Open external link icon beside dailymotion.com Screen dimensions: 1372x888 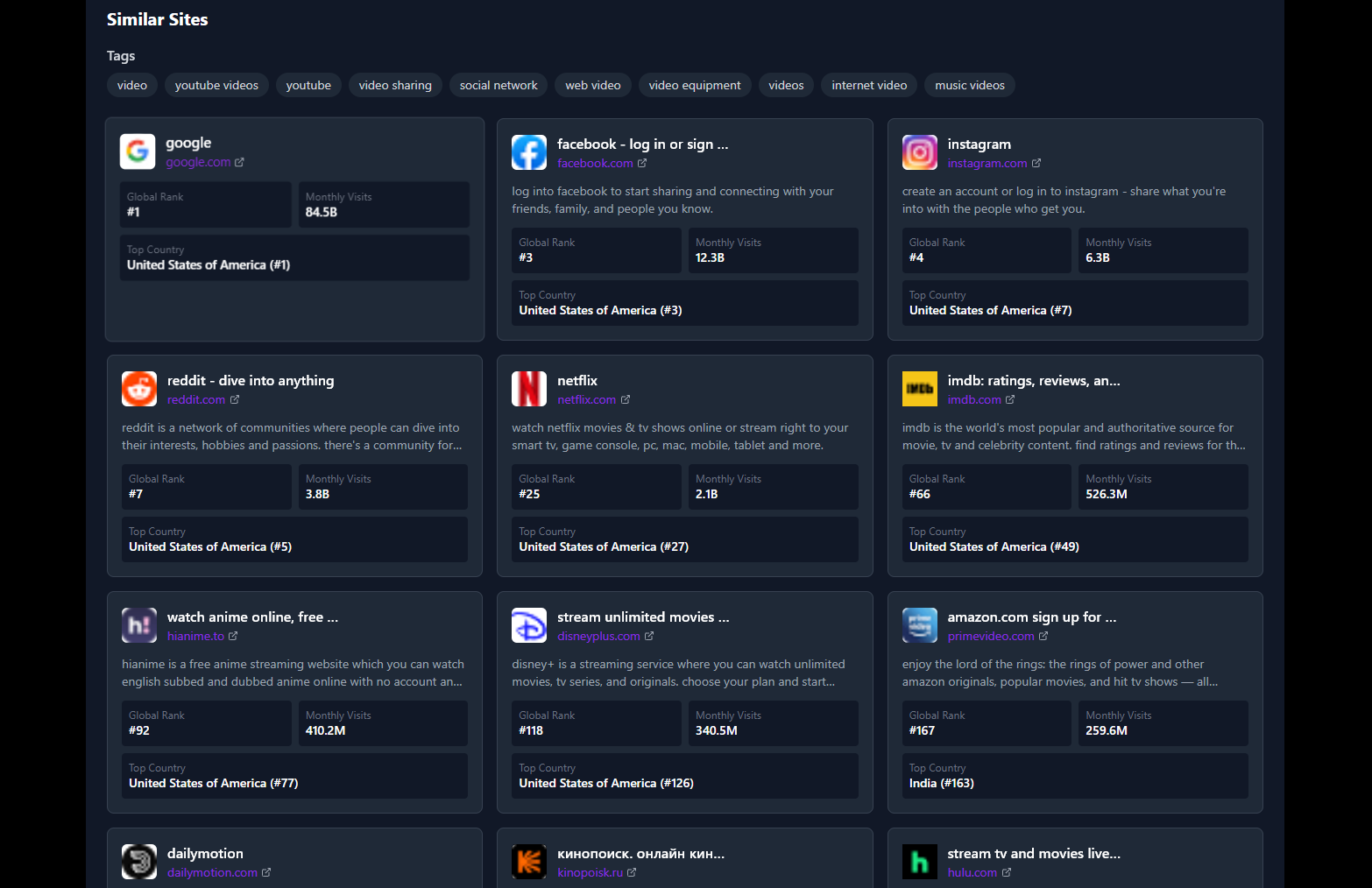266,872
